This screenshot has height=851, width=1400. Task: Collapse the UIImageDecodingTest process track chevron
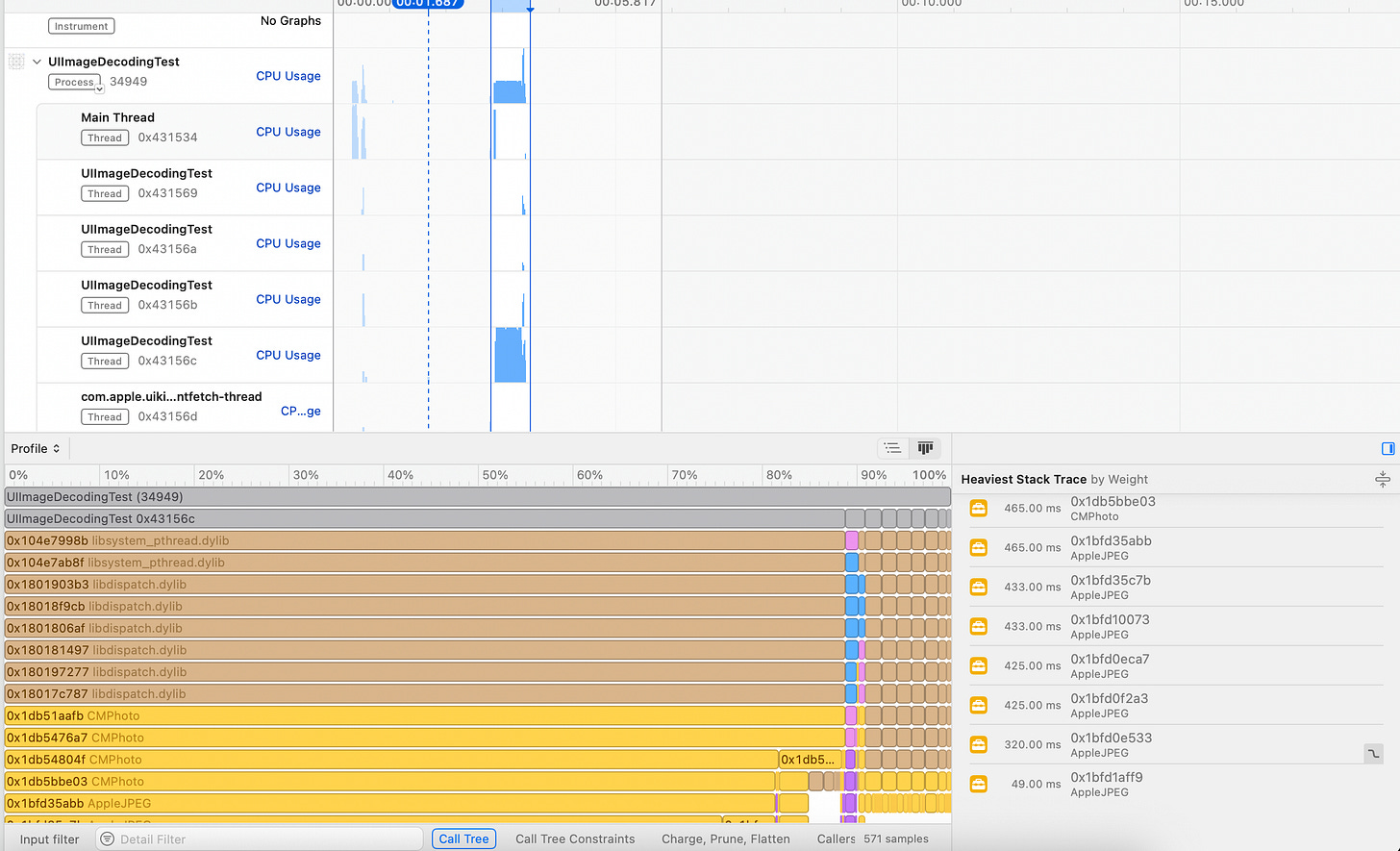(37, 62)
